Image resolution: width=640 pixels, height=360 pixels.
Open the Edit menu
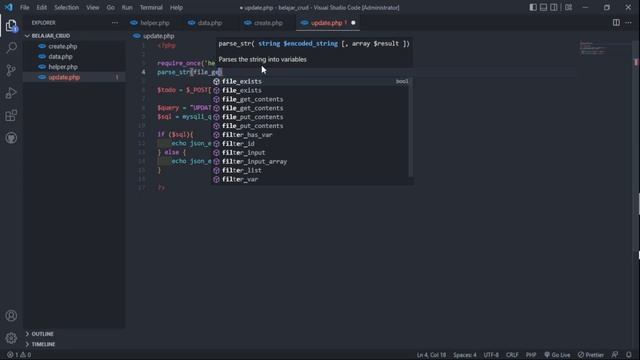point(42,7)
